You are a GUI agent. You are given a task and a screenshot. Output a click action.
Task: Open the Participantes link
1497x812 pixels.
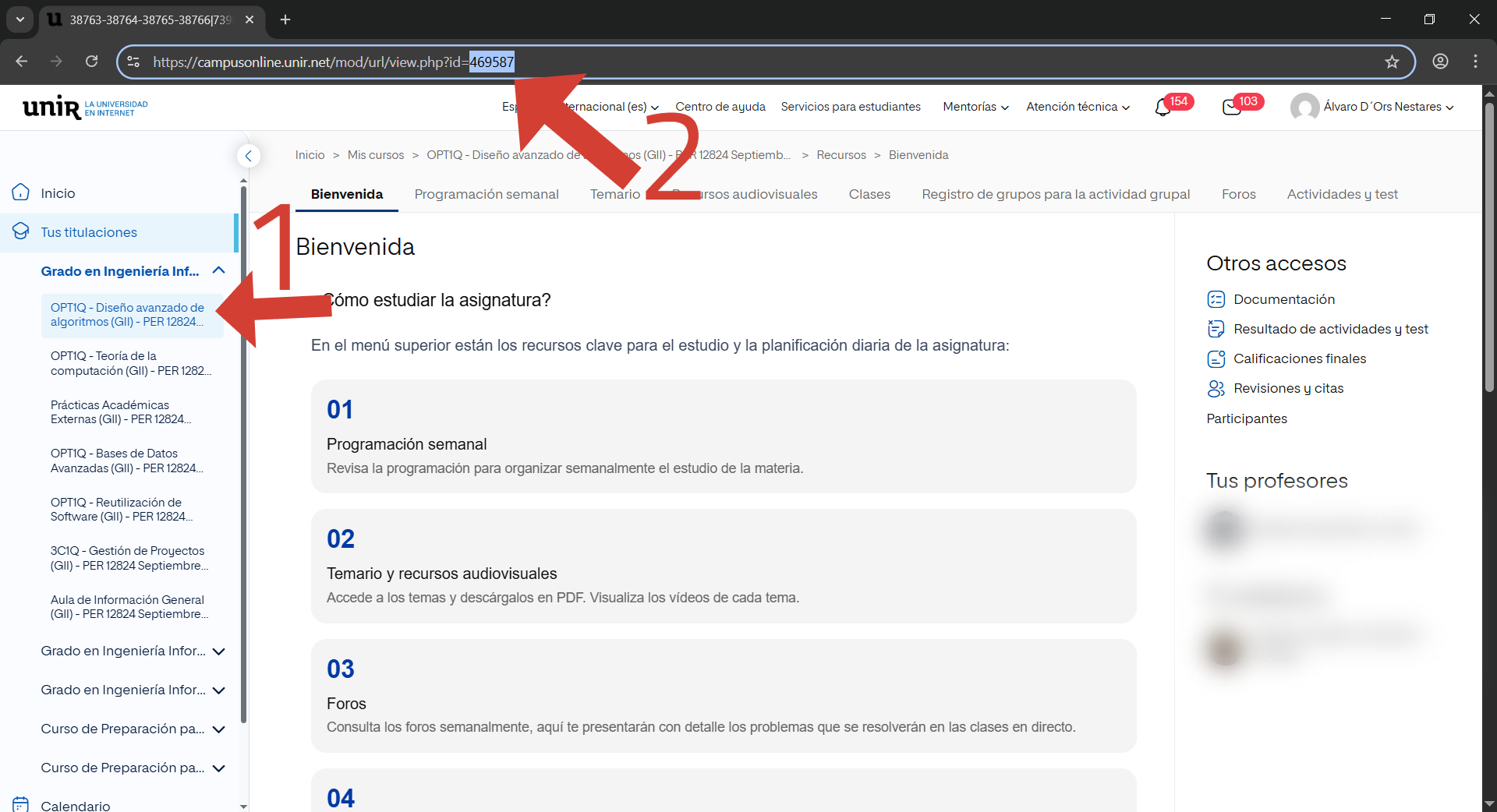(1247, 418)
